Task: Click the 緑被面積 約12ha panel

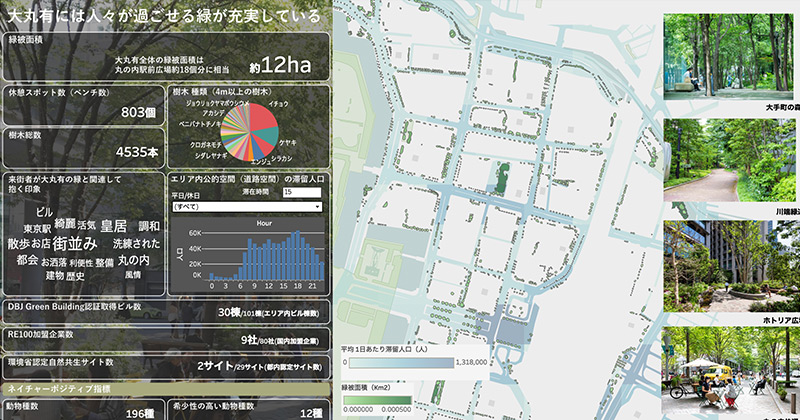Action: [165, 57]
